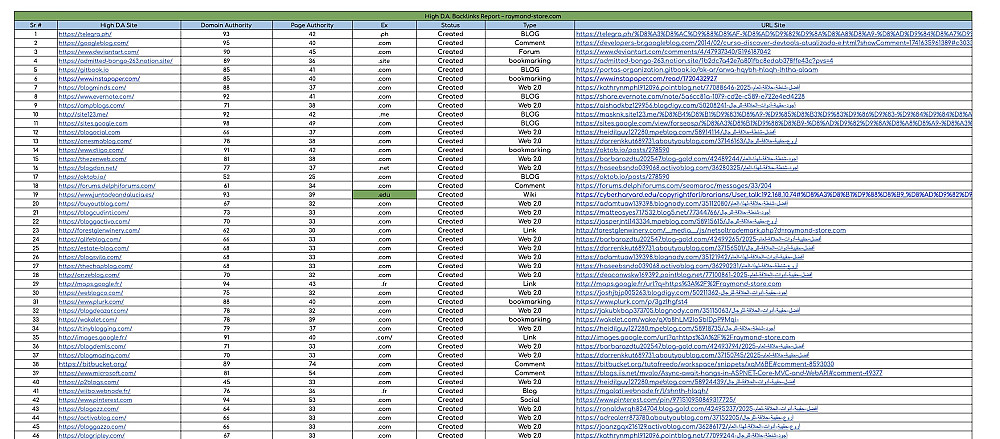Open the forestglenwinery.com High DA Site link
The height and width of the screenshot is (439, 1000).
point(99,231)
